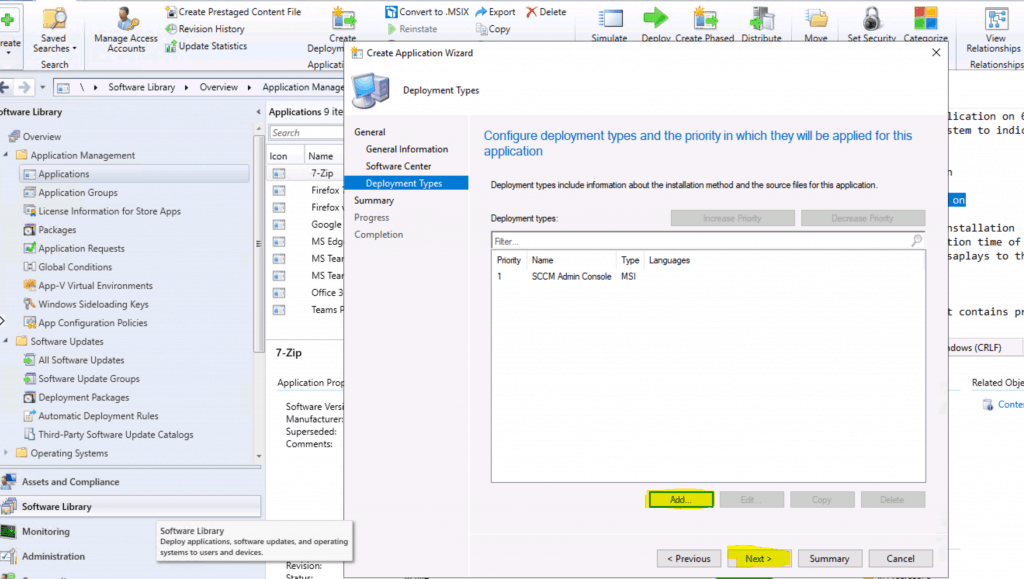Go to Summary wizard step
The width and height of the screenshot is (1024, 579).
click(x=374, y=200)
